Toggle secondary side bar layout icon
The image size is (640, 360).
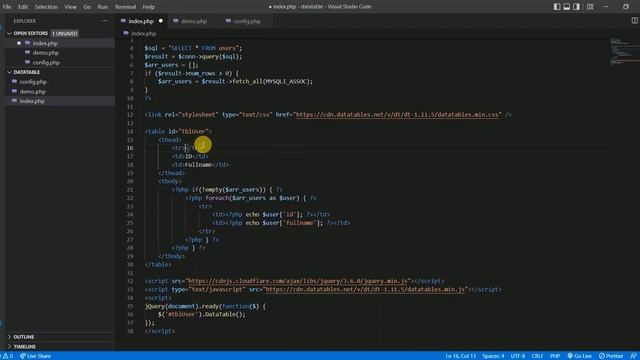[x=576, y=7]
